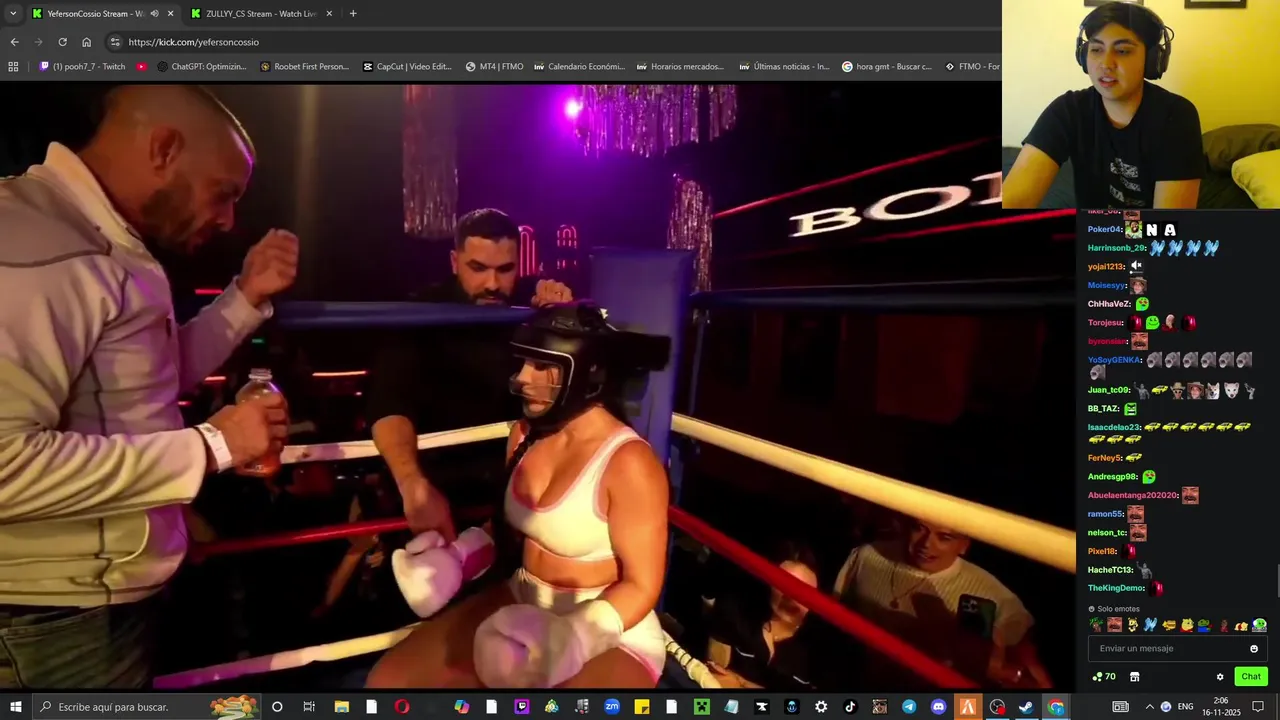Viewport: 1280px width, 720px height.
Task: Open Windows Start menu
Action: [15, 707]
